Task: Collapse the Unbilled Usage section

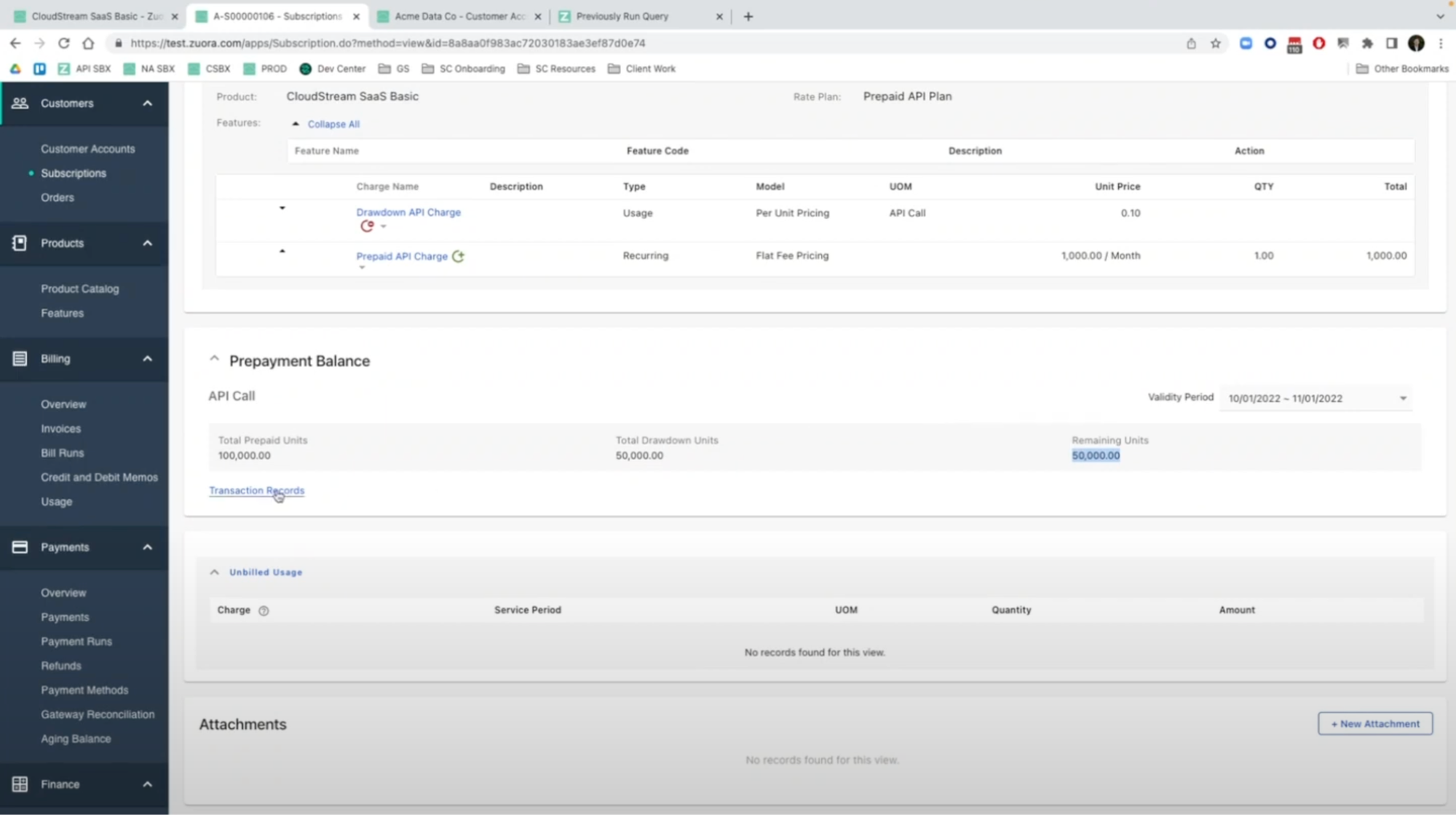Action: (x=215, y=572)
